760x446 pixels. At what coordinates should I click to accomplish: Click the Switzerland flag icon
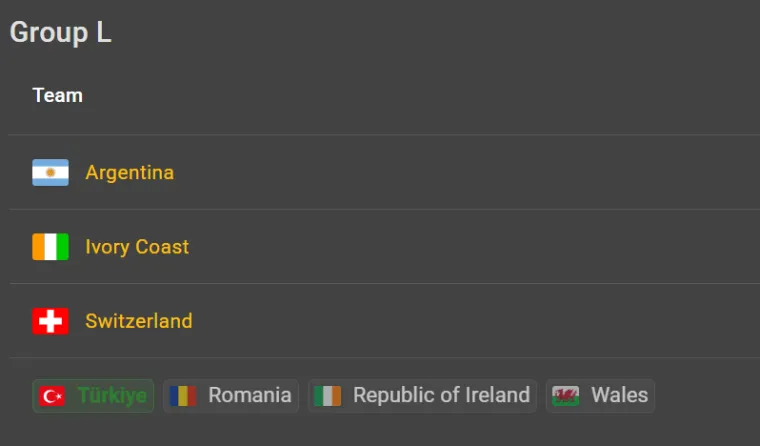[50, 321]
